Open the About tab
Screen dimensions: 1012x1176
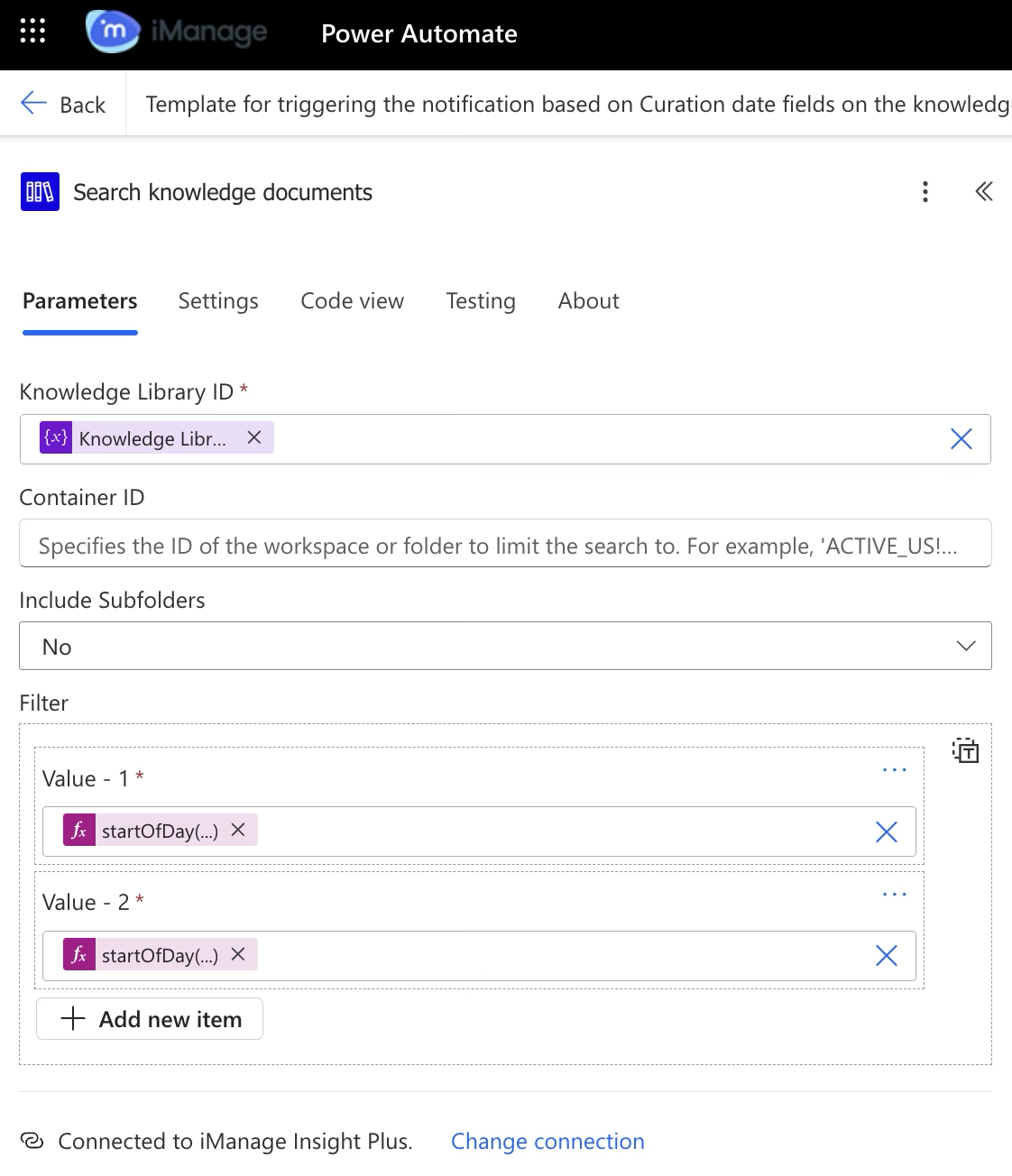[x=589, y=301]
